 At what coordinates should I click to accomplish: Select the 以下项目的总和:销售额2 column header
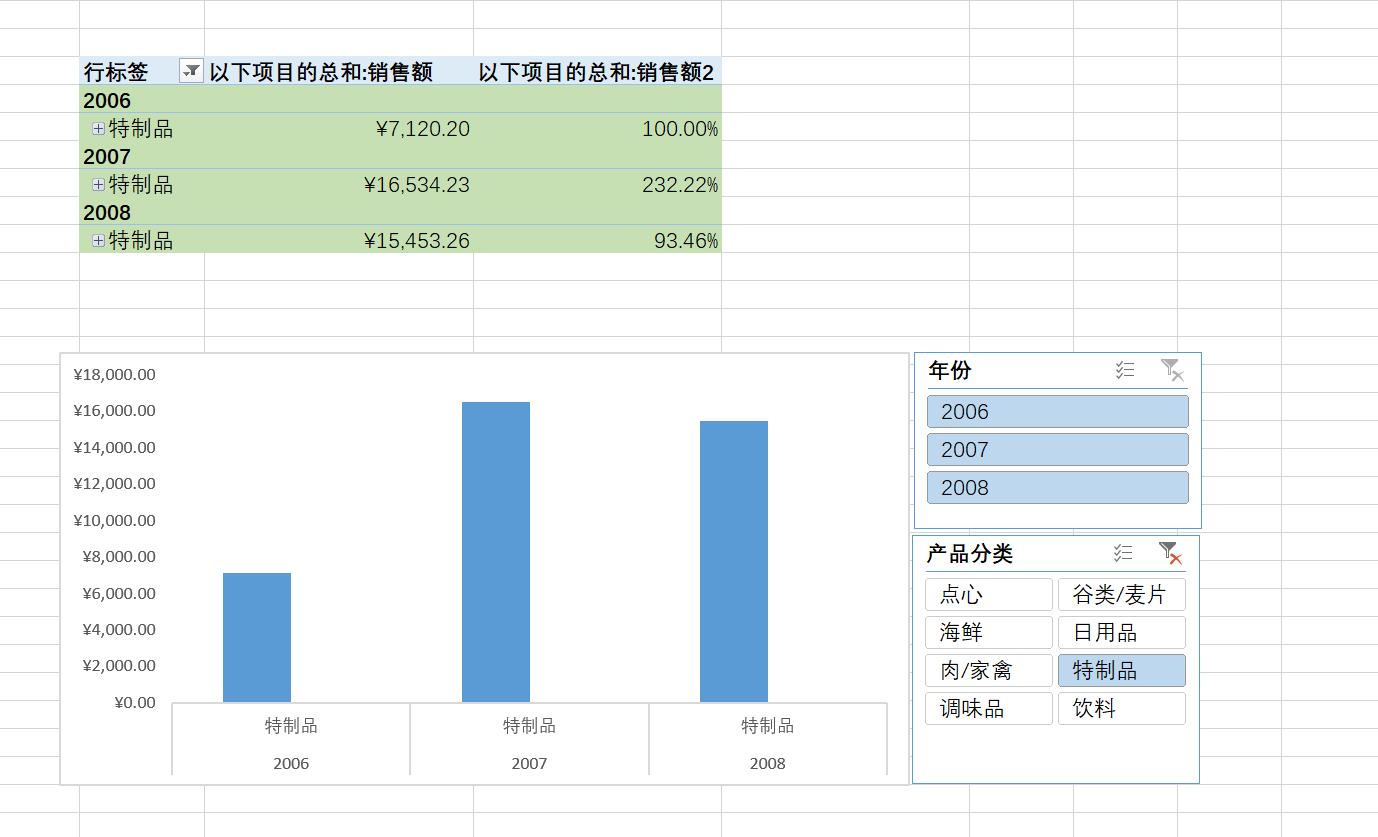pos(596,72)
